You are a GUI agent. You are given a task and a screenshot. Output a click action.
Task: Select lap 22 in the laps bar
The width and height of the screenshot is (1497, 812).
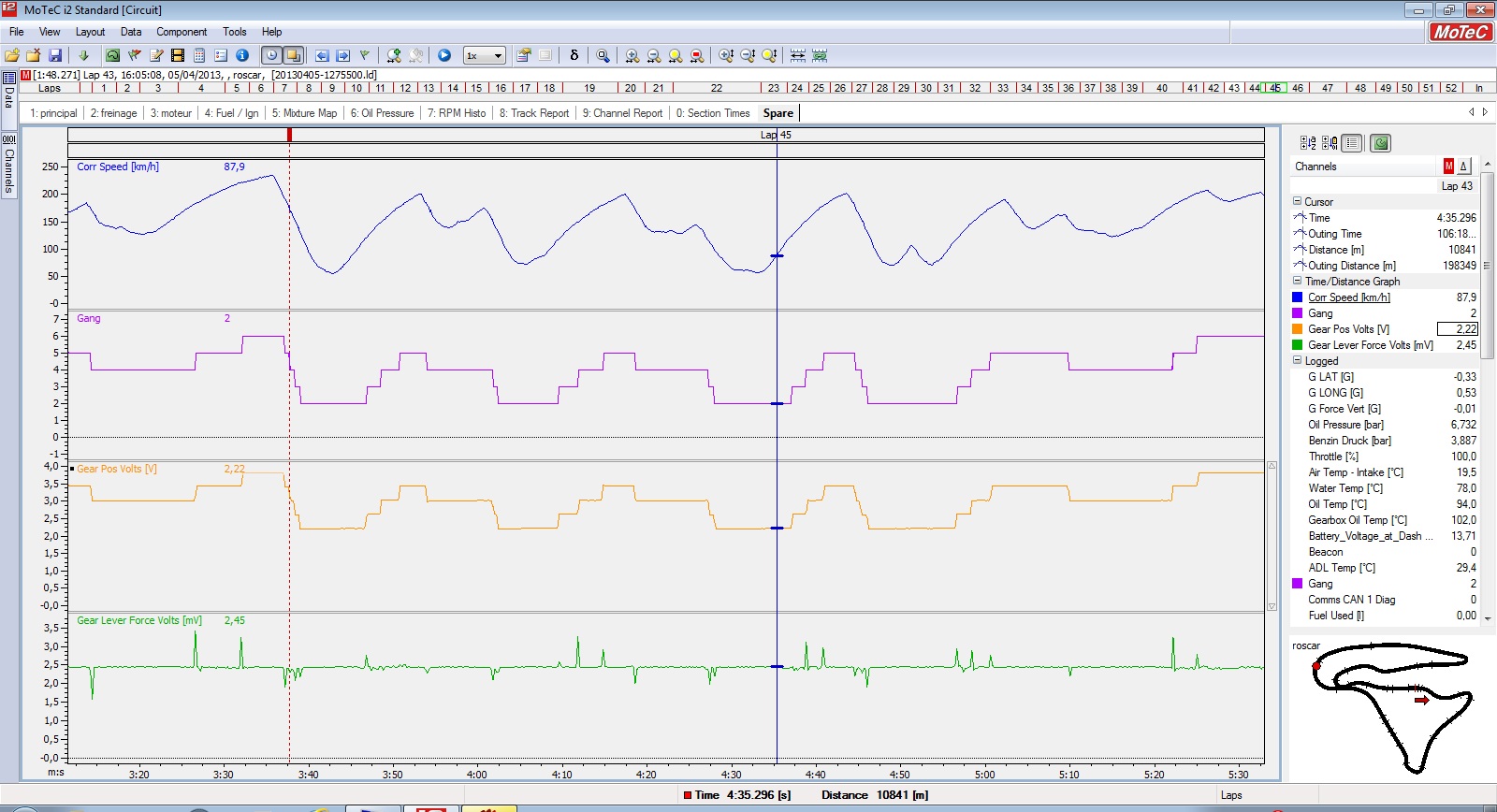716,88
